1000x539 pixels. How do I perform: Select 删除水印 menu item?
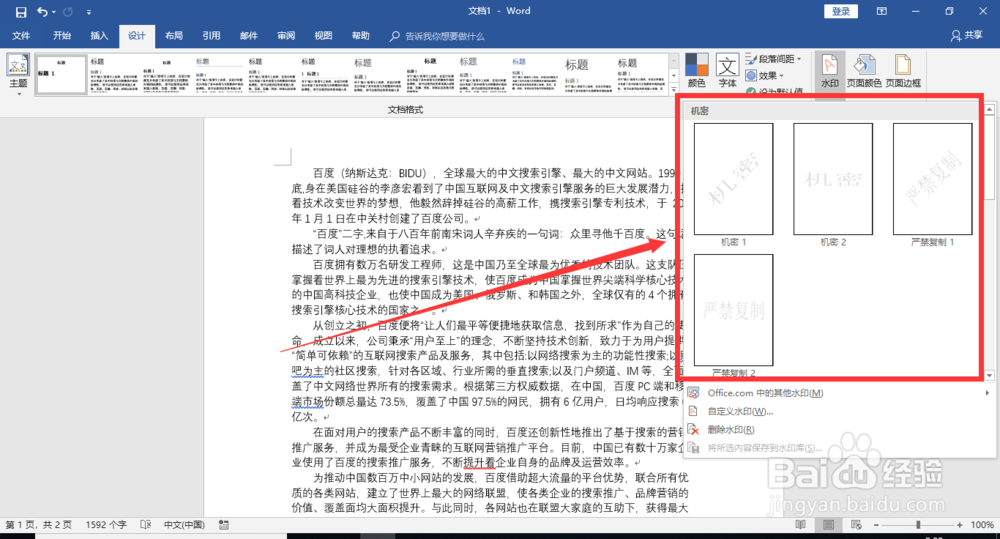tap(840, 430)
